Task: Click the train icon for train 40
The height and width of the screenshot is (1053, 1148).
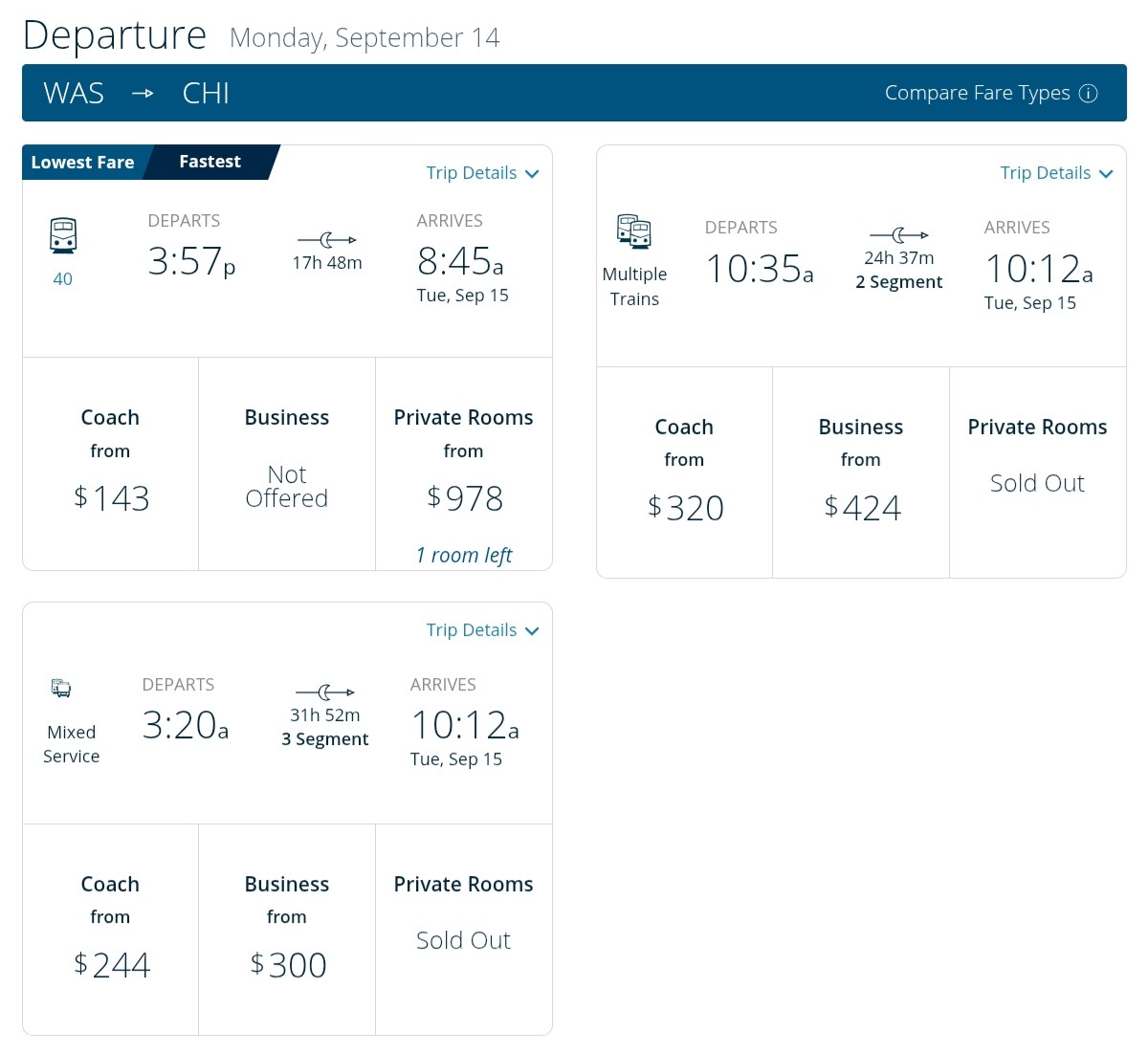Action: click(x=63, y=235)
